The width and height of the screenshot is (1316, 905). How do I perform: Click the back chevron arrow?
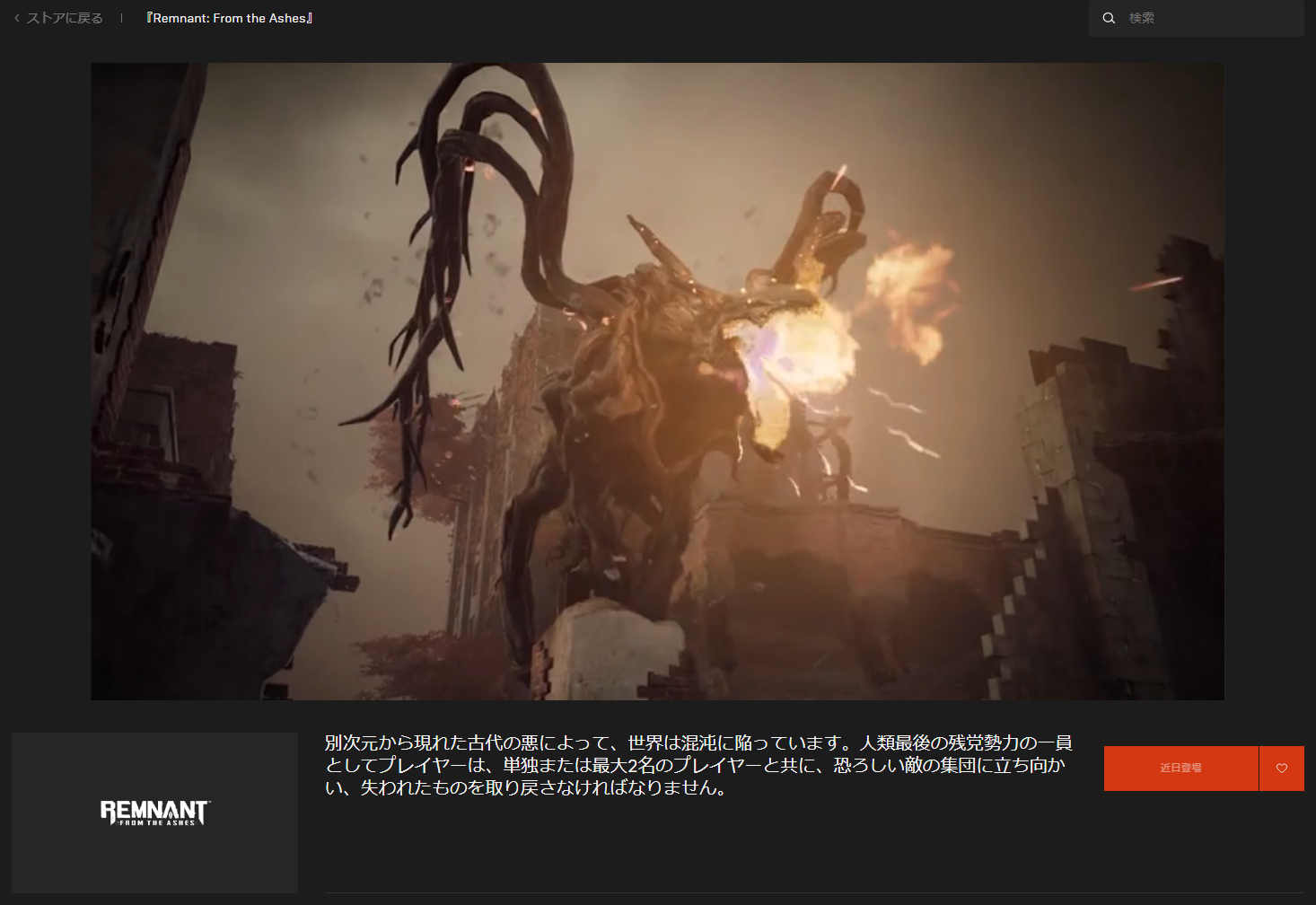[x=16, y=18]
